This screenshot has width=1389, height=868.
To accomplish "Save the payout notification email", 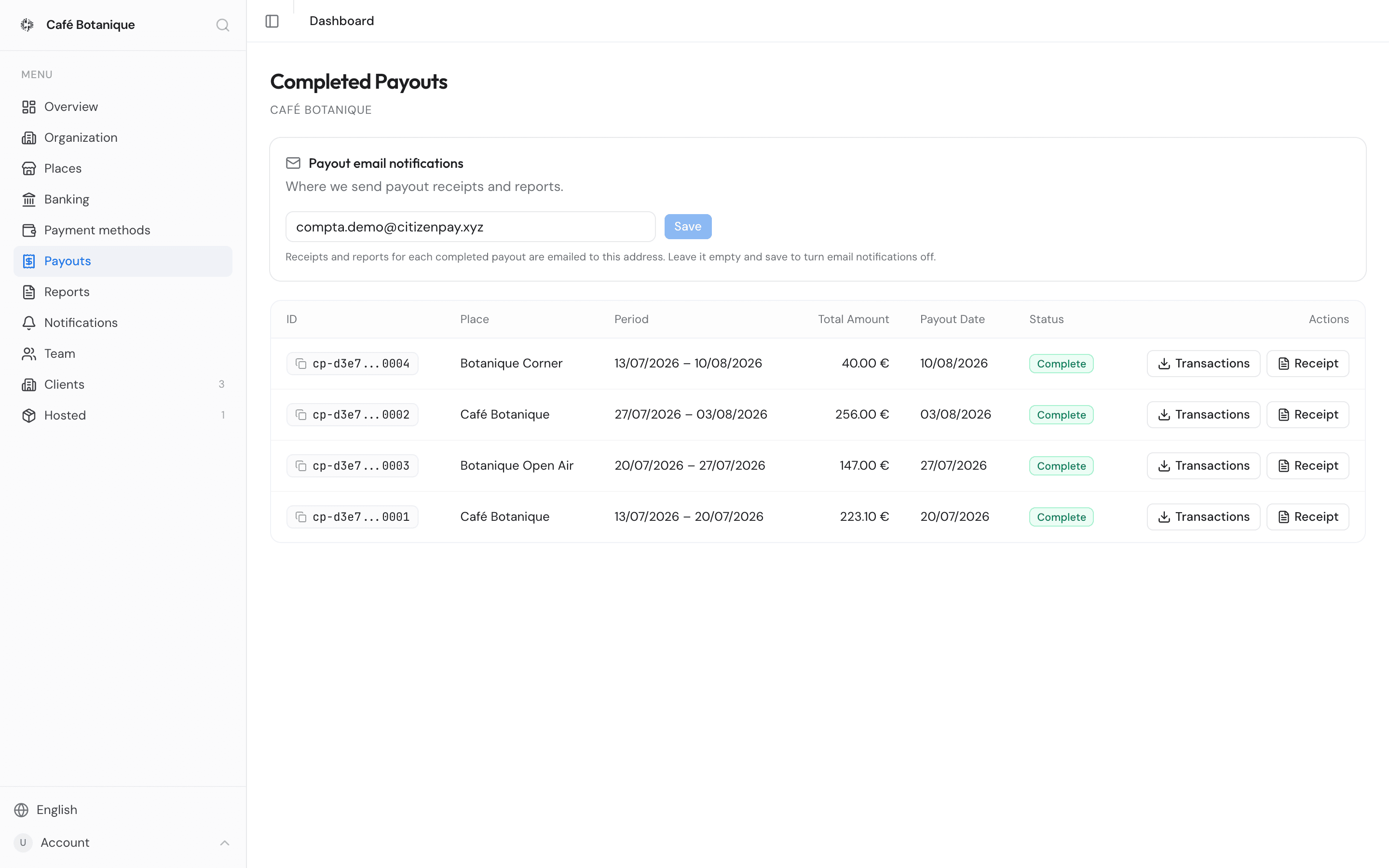I will (688, 227).
